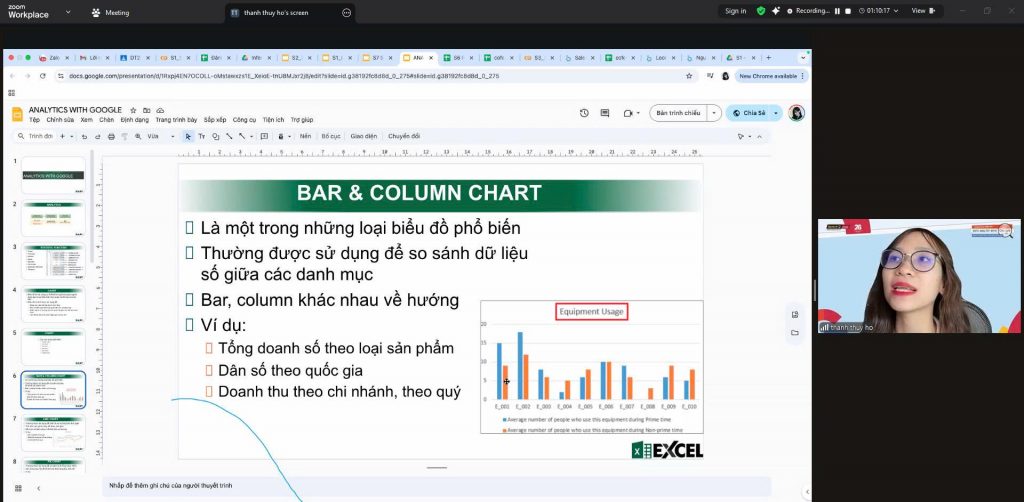Click the Zoom encryption shield icon
This screenshot has width=1024, height=502.
[x=761, y=10]
